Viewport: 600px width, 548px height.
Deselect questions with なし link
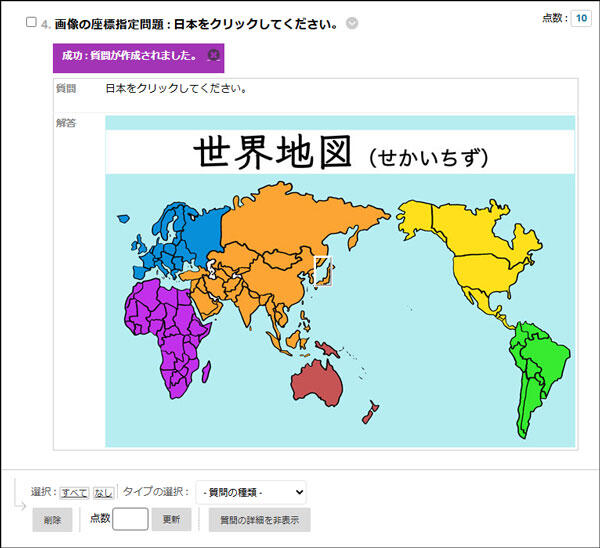point(103,493)
